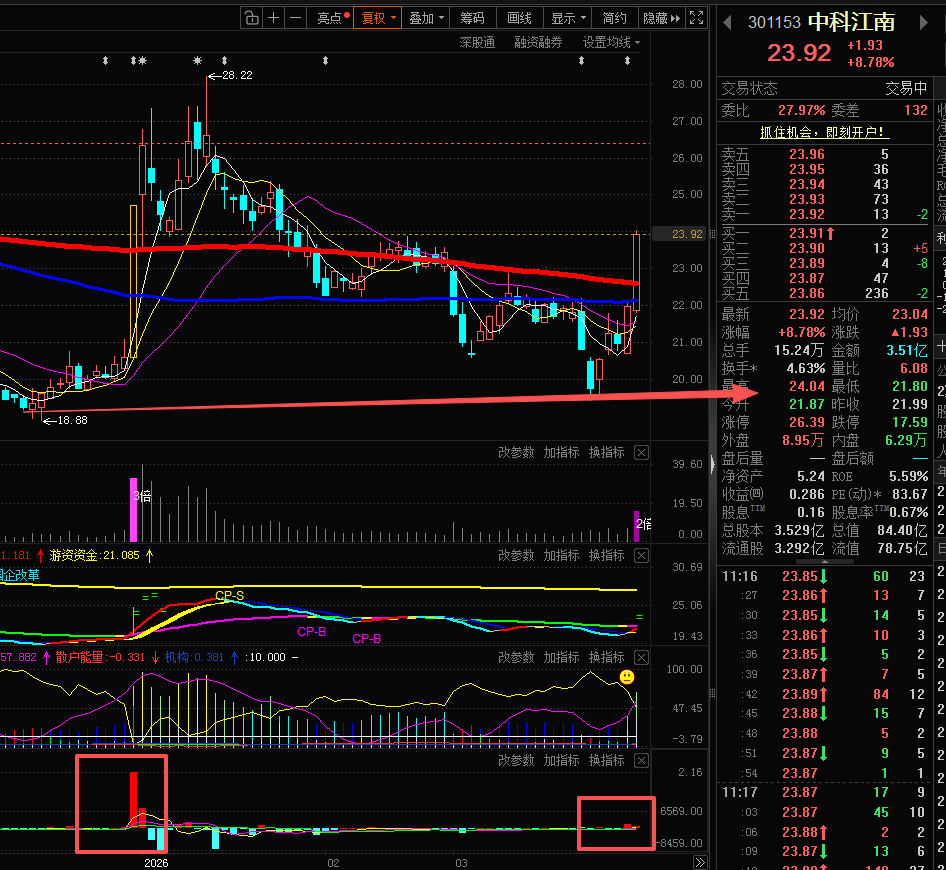Click 隐藏 to hide the side panel
The height and width of the screenshot is (870, 946).
(x=661, y=18)
